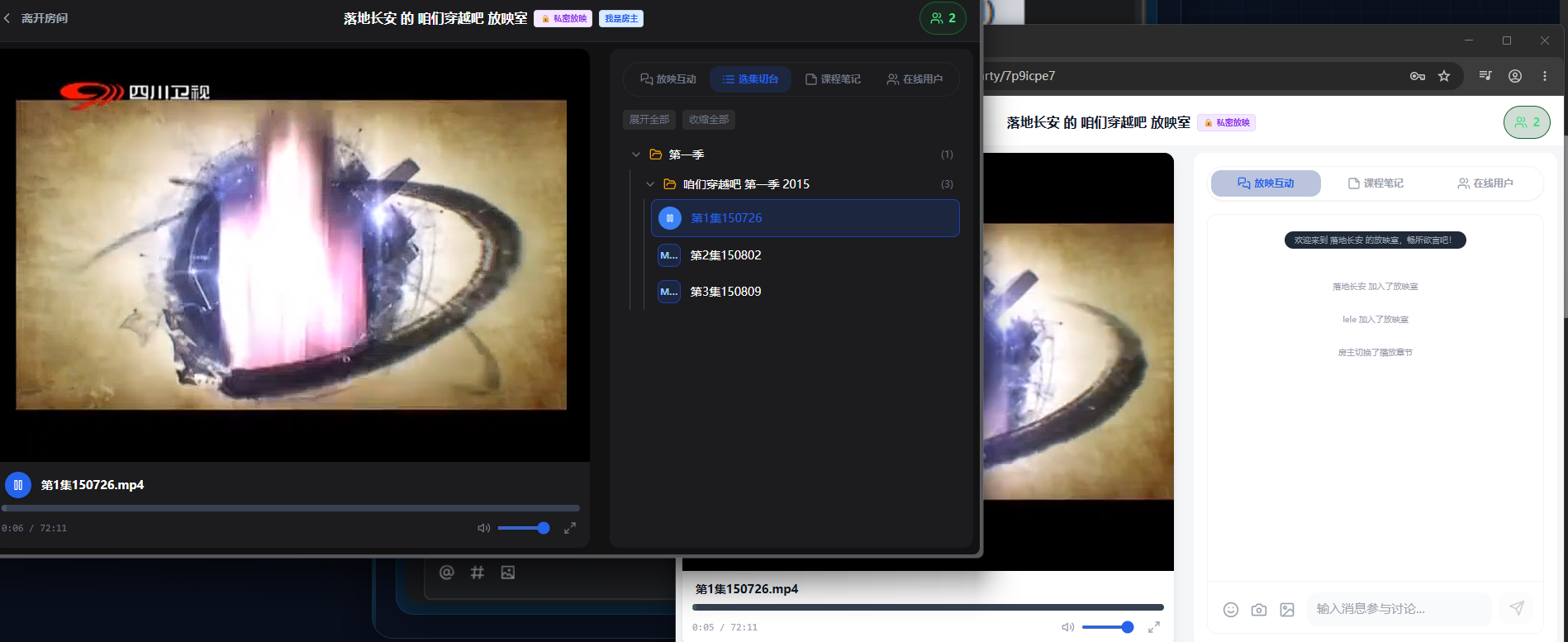Minimize the browser window
Viewport: 1568px width, 642px height.
[x=1469, y=40]
